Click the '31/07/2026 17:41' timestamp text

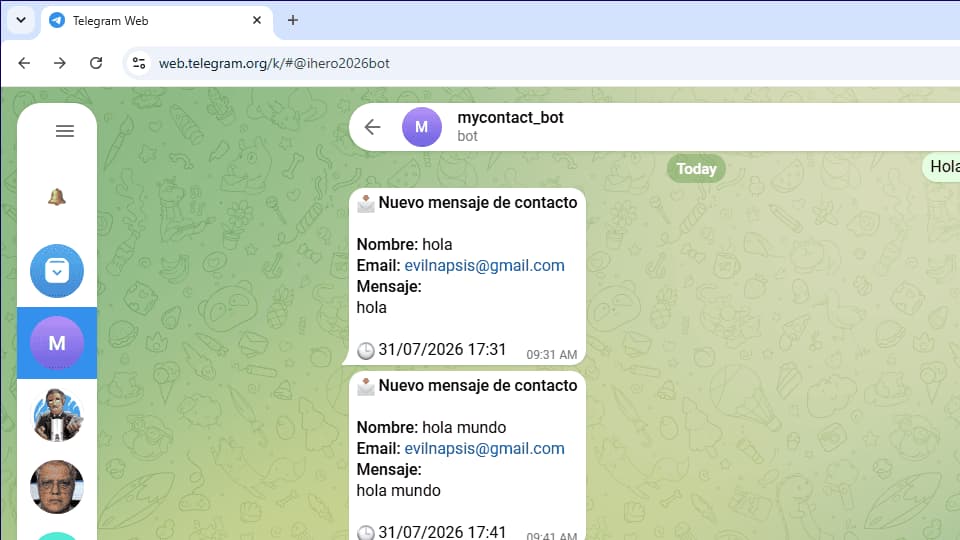[x=442, y=532]
